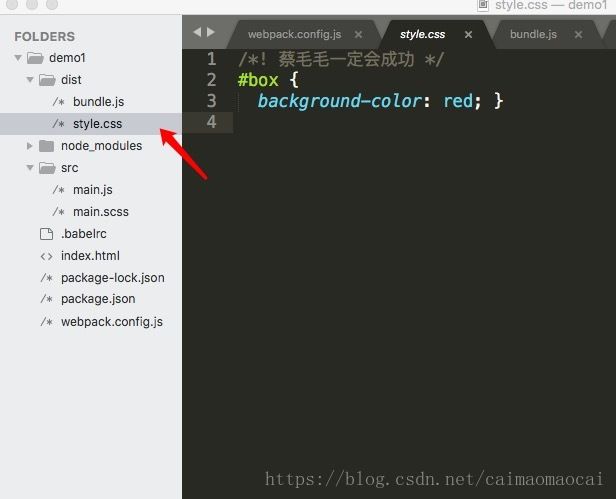Collapse the src folder triangle
616x499 pixels.
pos(30,168)
